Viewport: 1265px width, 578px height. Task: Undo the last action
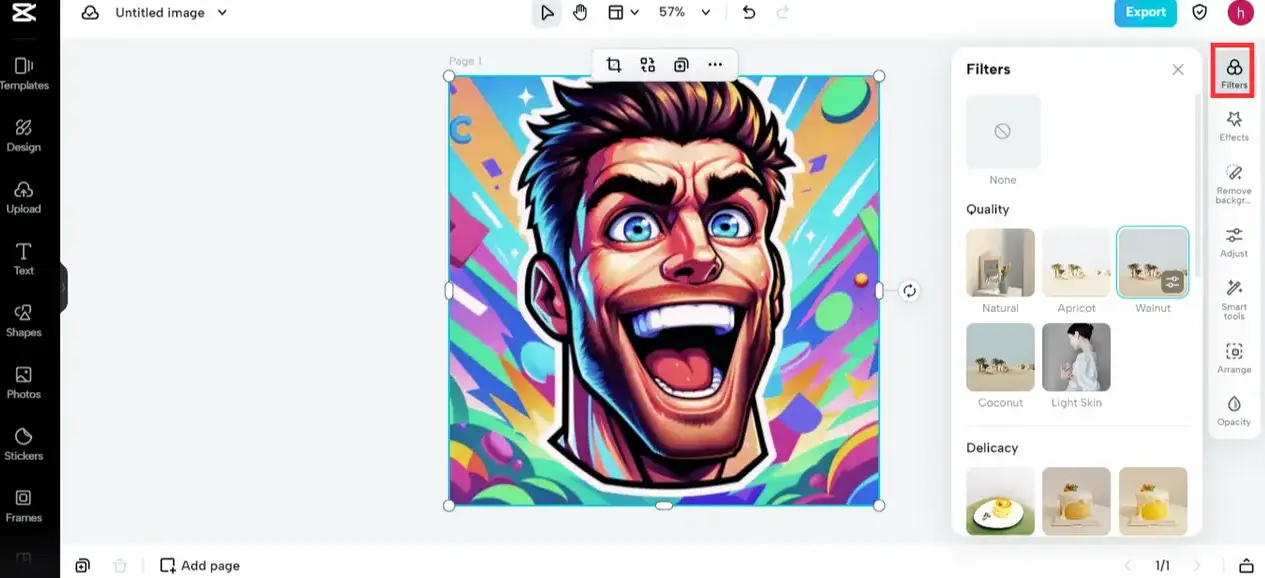(749, 13)
